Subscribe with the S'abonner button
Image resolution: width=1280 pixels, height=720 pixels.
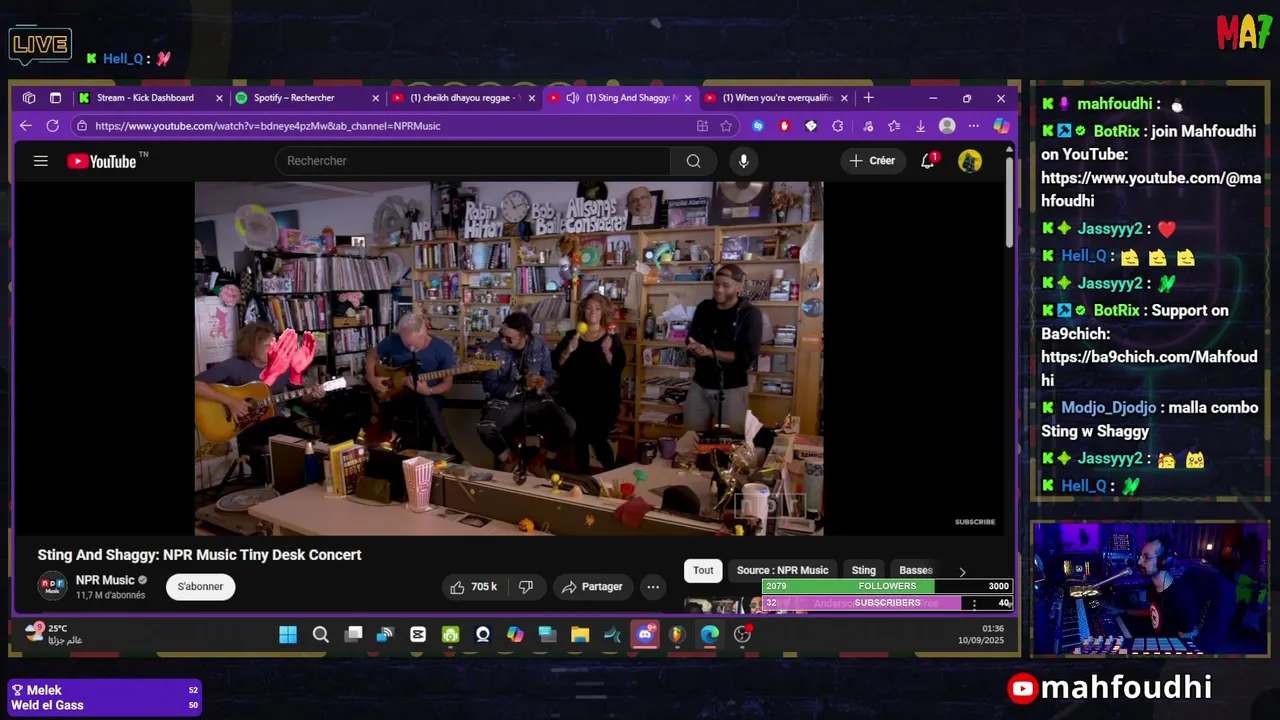[201, 587]
